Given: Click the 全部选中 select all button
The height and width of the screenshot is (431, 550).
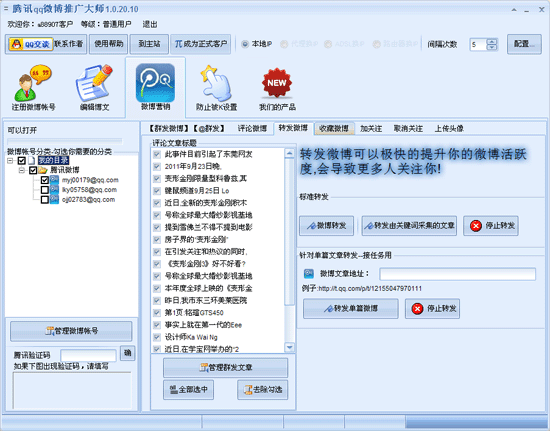Looking at the screenshot, I should tap(188, 390).
